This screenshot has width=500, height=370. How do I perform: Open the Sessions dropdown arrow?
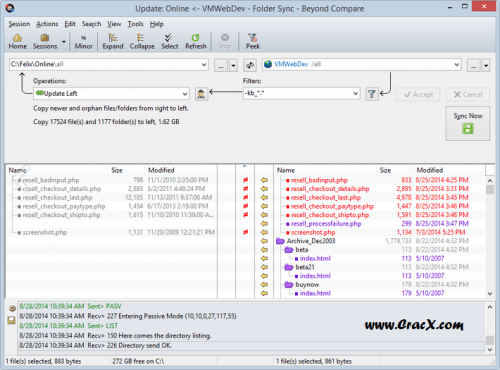click(63, 42)
